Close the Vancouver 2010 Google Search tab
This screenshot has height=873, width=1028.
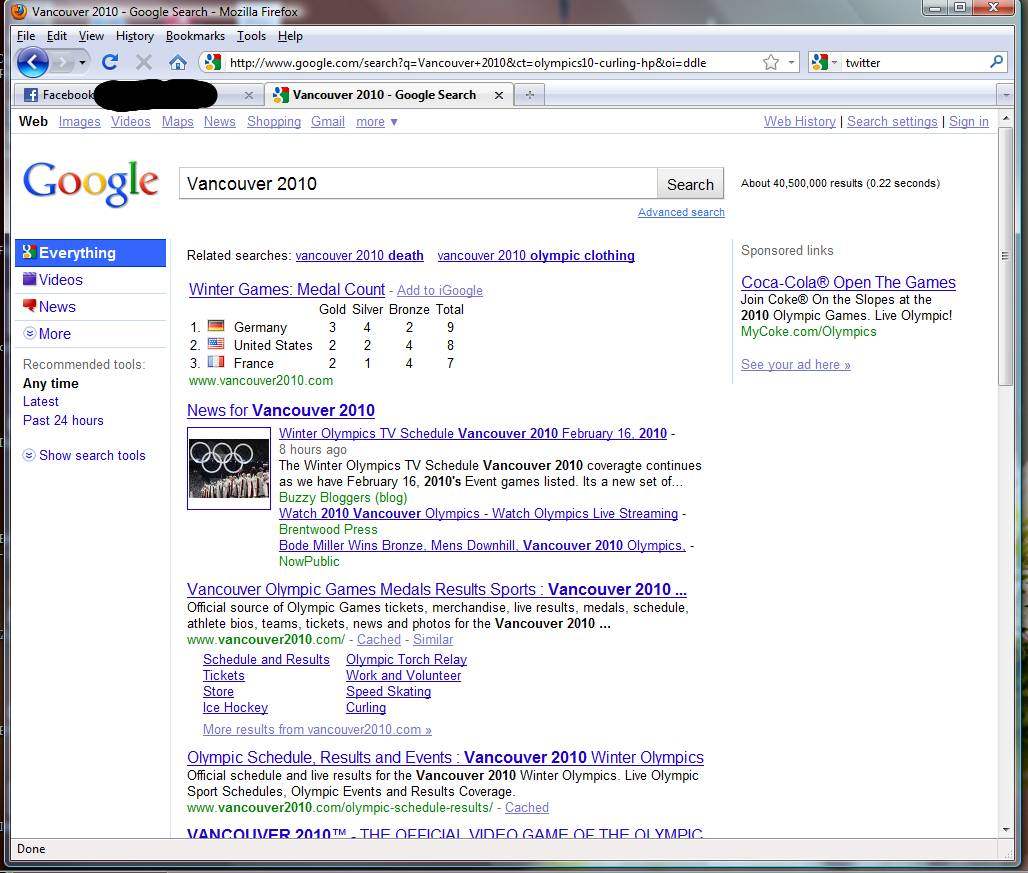pyautogui.click(x=499, y=95)
